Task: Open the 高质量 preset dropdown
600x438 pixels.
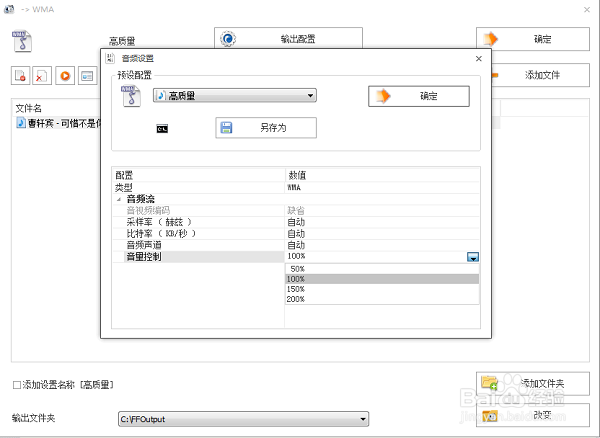Action: pos(235,95)
